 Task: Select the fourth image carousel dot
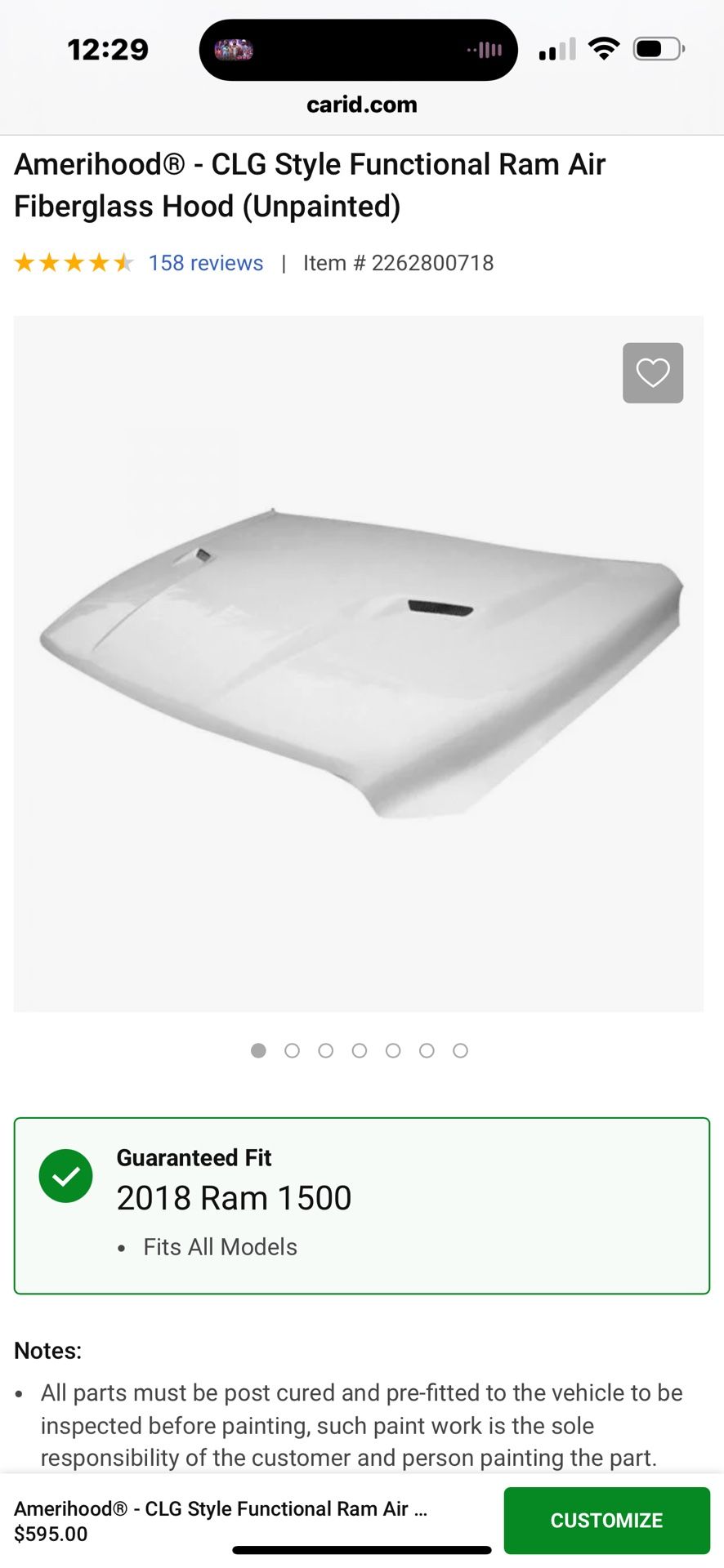tap(360, 1050)
